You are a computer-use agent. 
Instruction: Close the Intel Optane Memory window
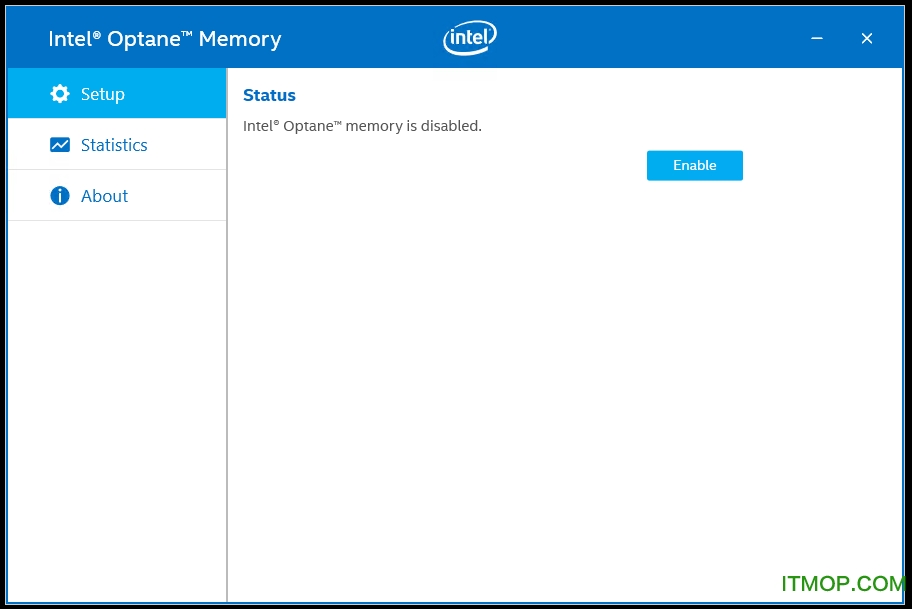tap(867, 38)
